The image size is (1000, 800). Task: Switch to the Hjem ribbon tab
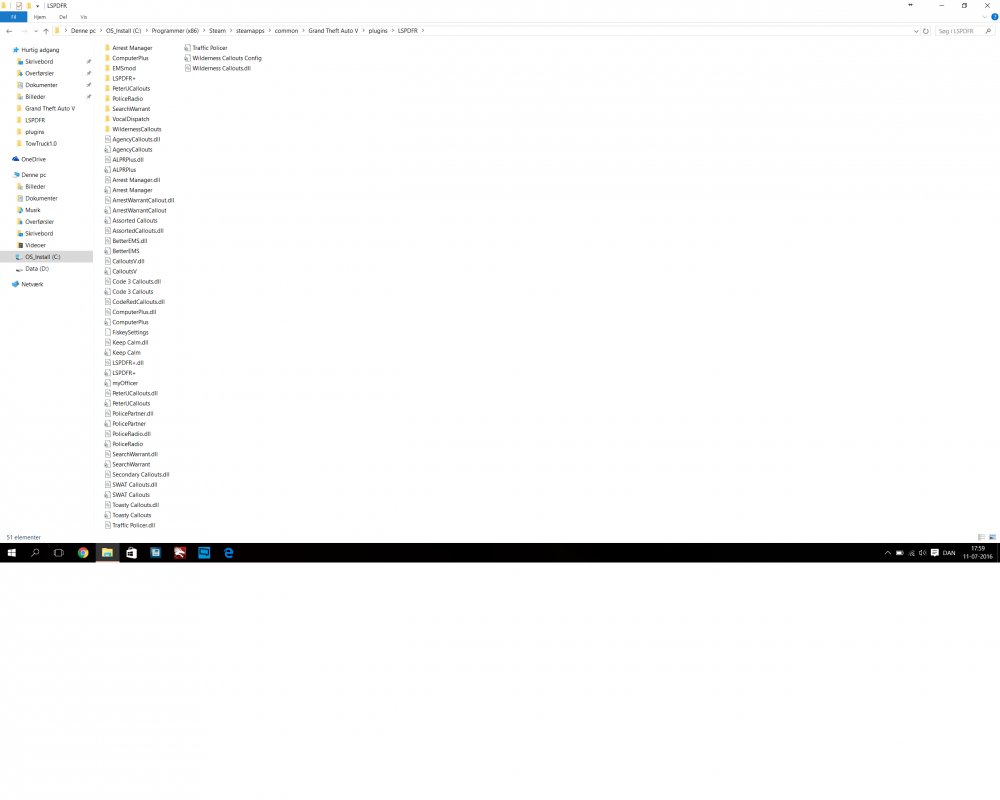point(40,17)
